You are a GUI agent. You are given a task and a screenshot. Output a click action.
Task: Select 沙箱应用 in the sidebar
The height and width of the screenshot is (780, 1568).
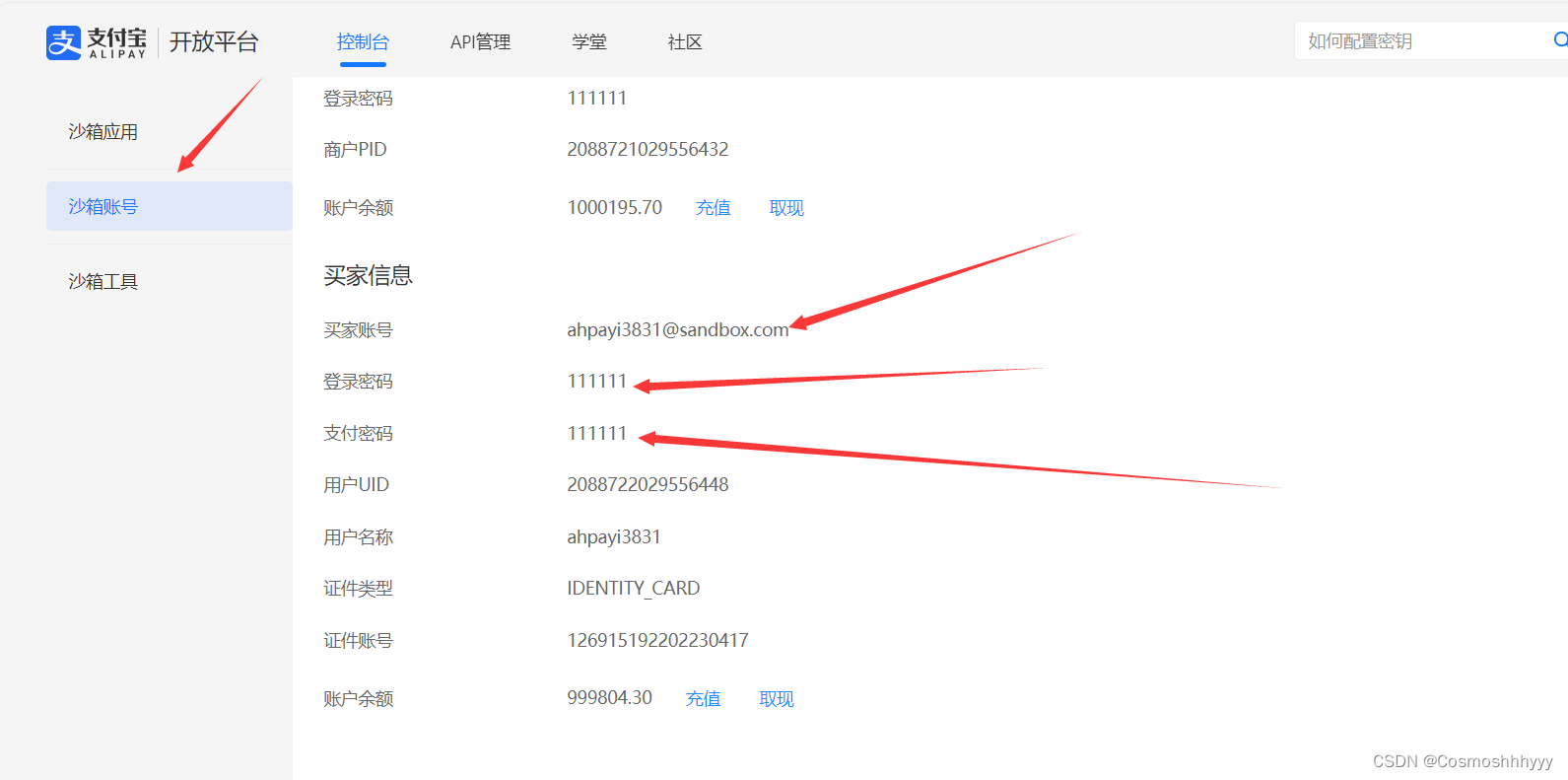tap(103, 132)
